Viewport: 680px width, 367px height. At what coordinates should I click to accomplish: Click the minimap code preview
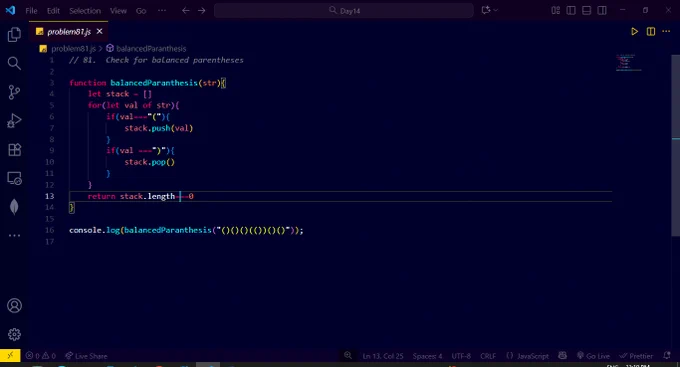[628, 63]
